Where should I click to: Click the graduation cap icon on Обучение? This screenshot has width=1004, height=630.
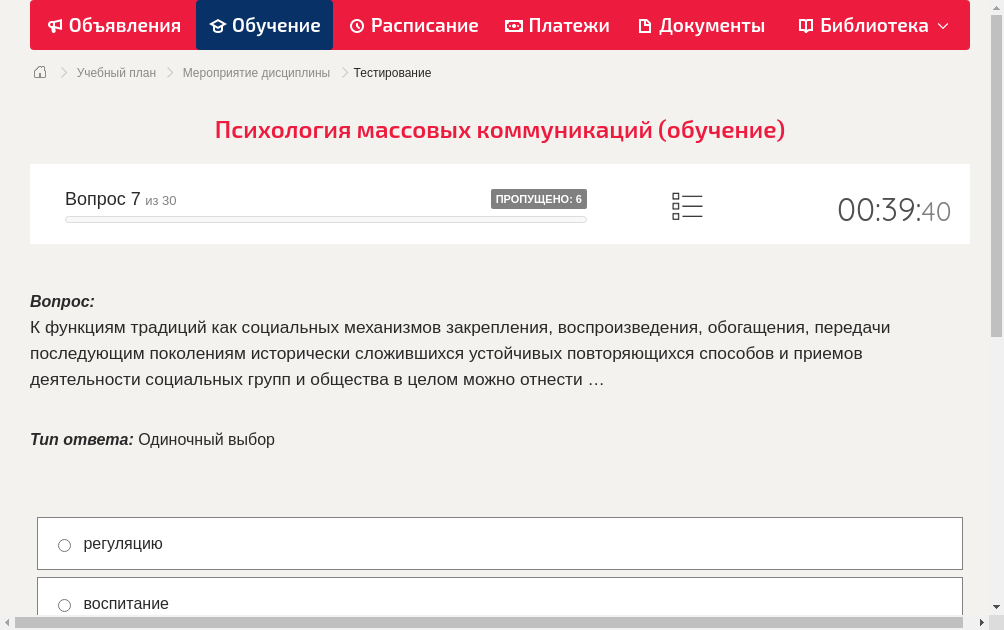[217, 25]
